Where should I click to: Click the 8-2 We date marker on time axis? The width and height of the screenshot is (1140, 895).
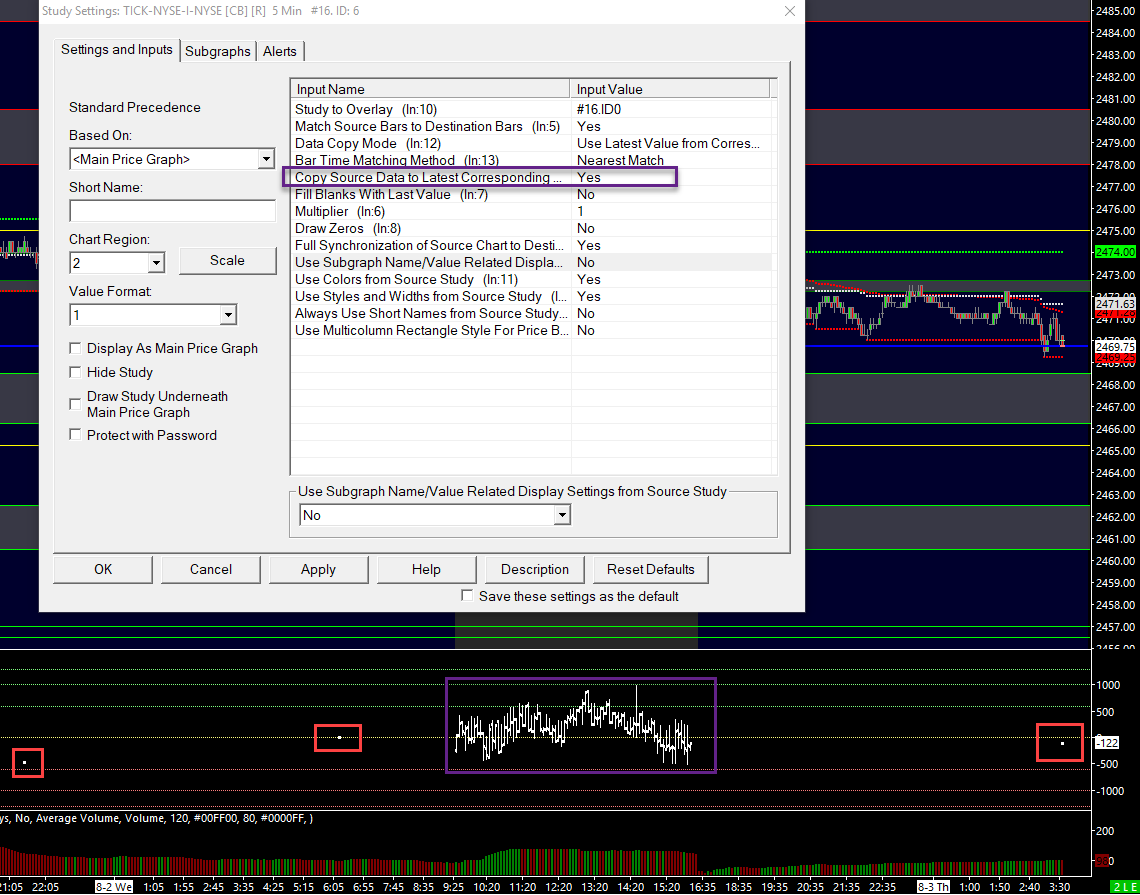coord(114,886)
